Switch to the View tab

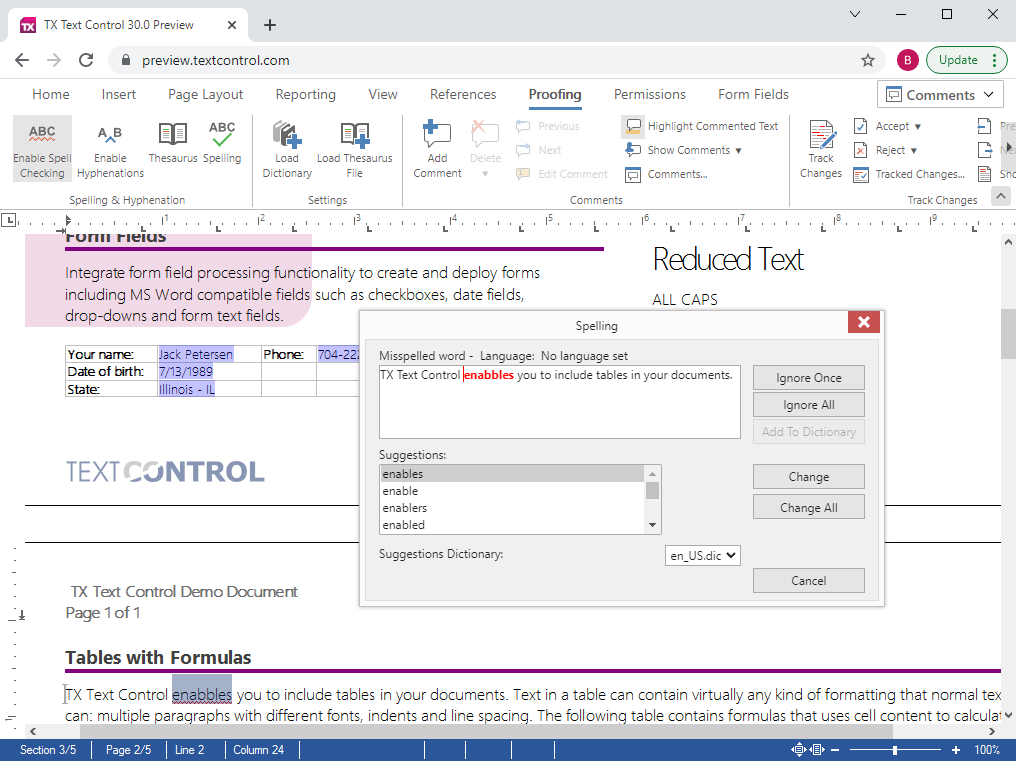pyautogui.click(x=383, y=95)
